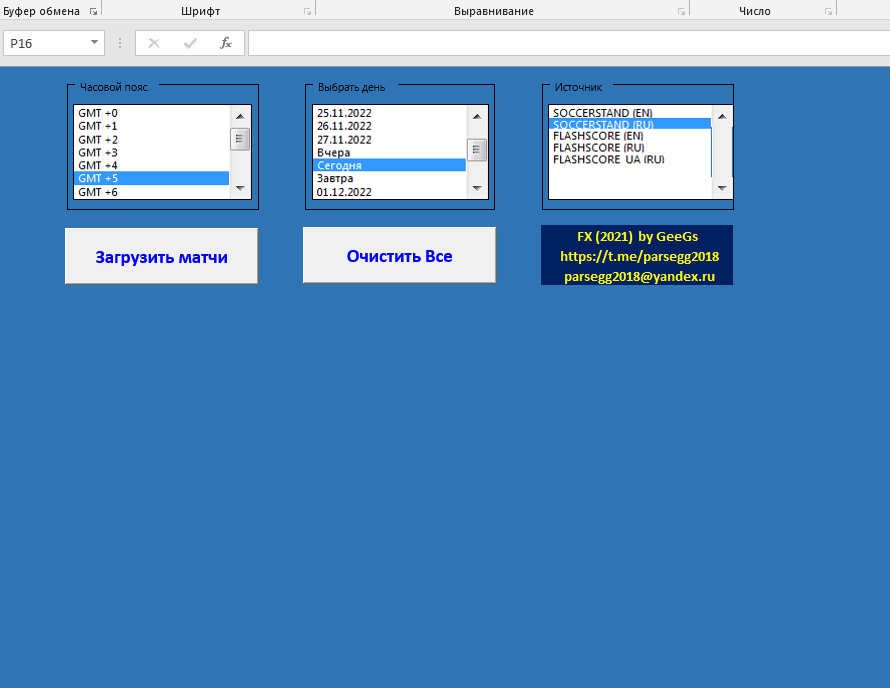This screenshot has width=890, height=688.
Task: Click the formula bar cancel X icon
Action: click(x=154, y=43)
